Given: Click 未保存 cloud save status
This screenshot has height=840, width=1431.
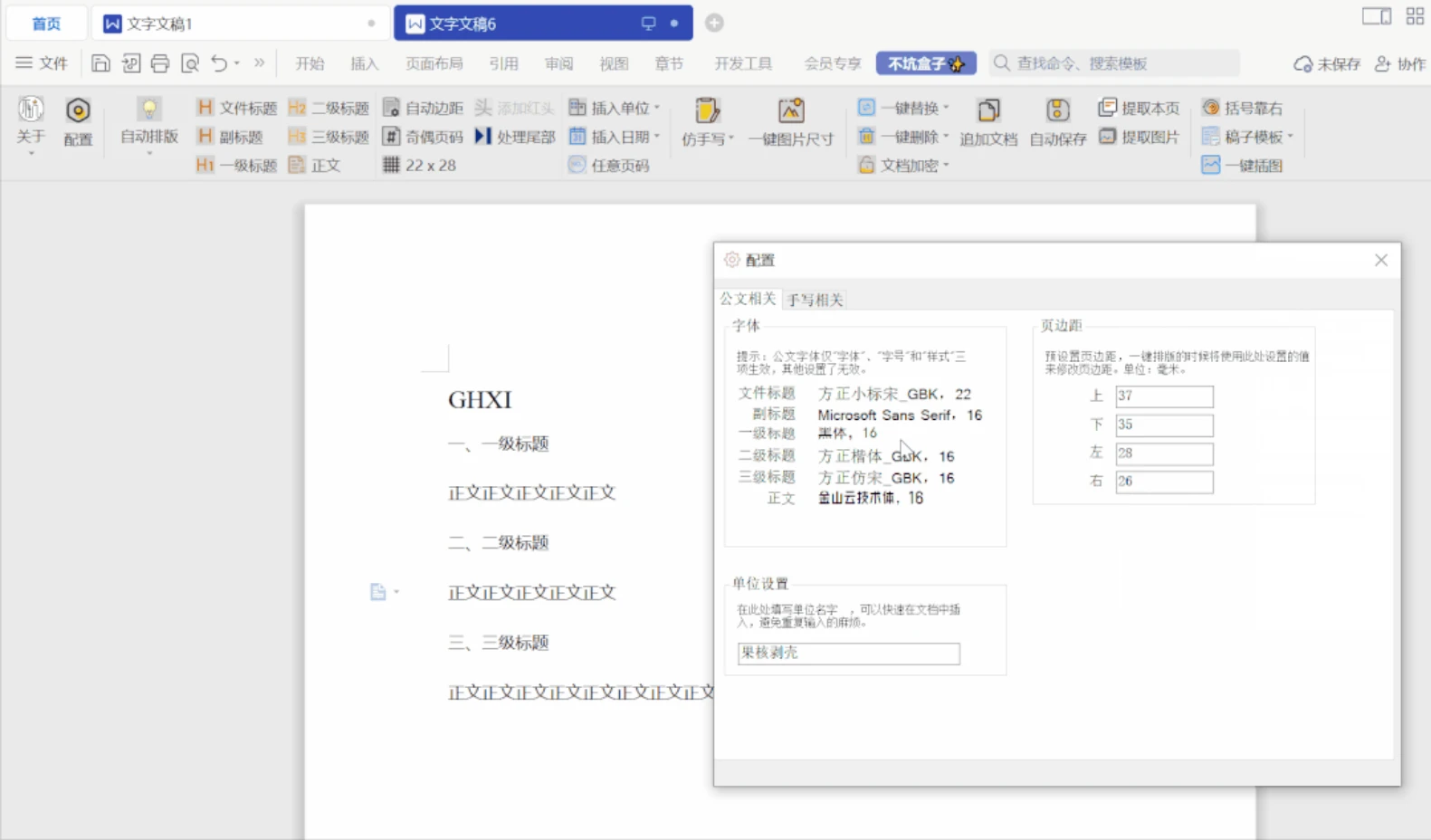Looking at the screenshot, I should click(x=1327, y=63).
